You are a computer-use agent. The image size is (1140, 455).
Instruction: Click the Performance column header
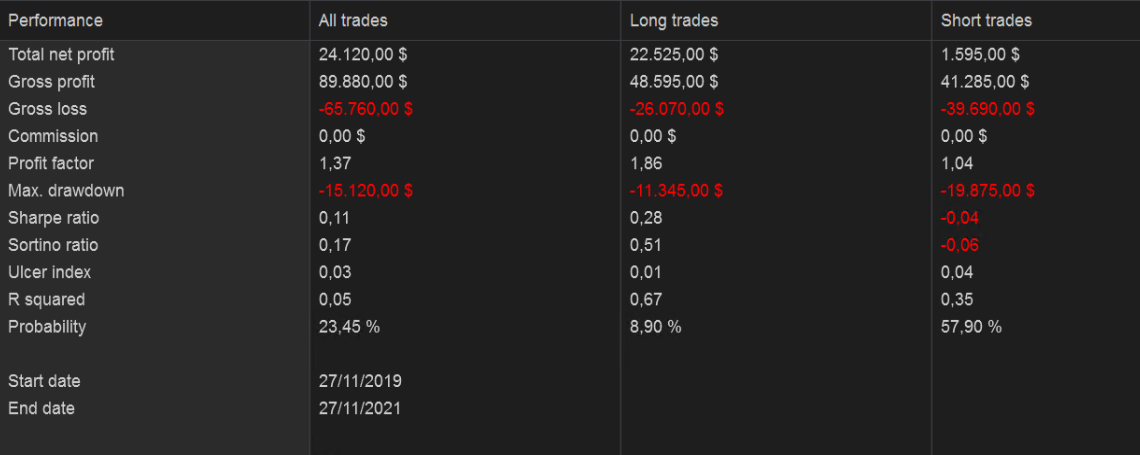pyautogui.click(x=55, y=20)
